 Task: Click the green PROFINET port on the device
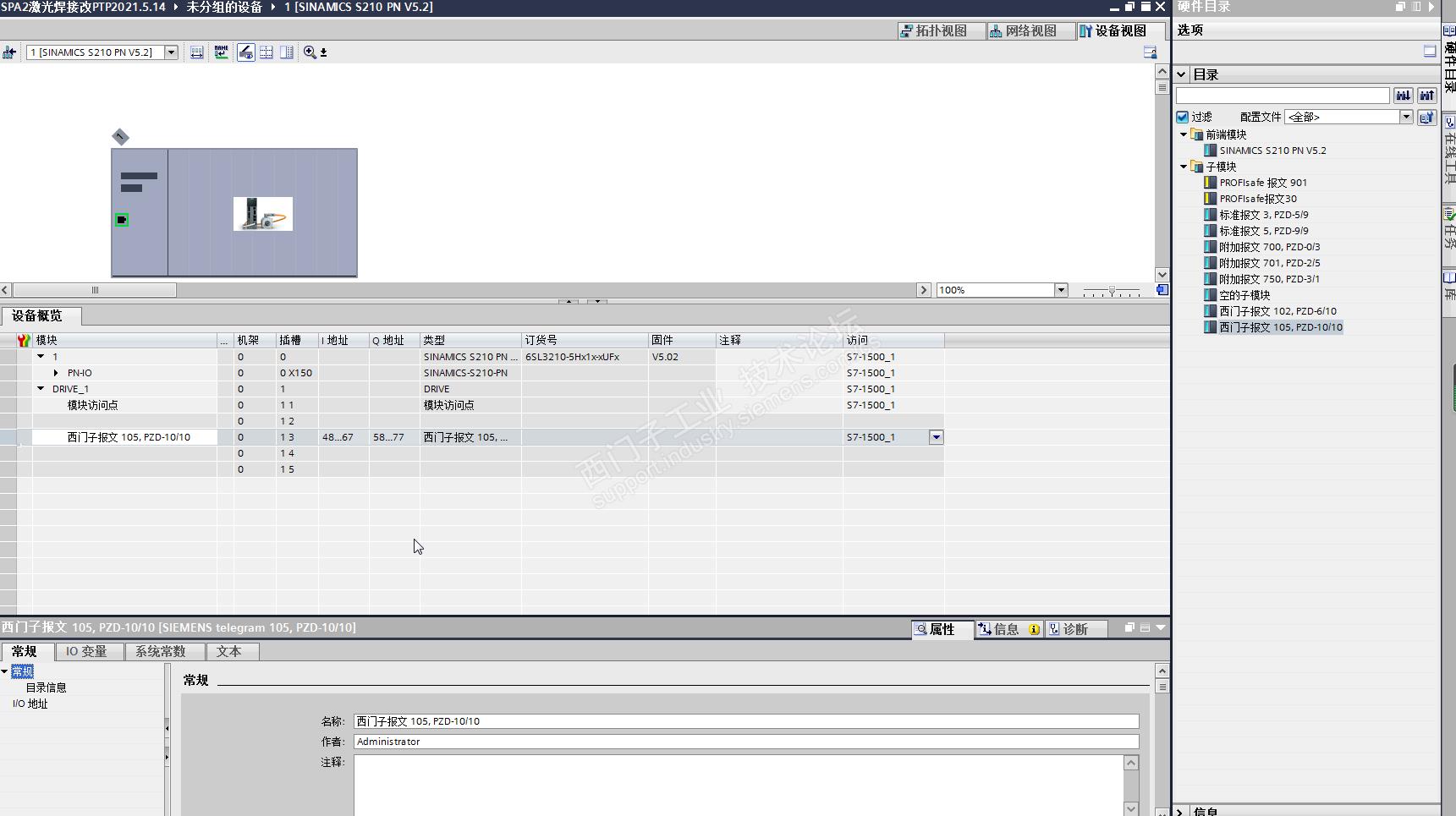pos(122,220)
